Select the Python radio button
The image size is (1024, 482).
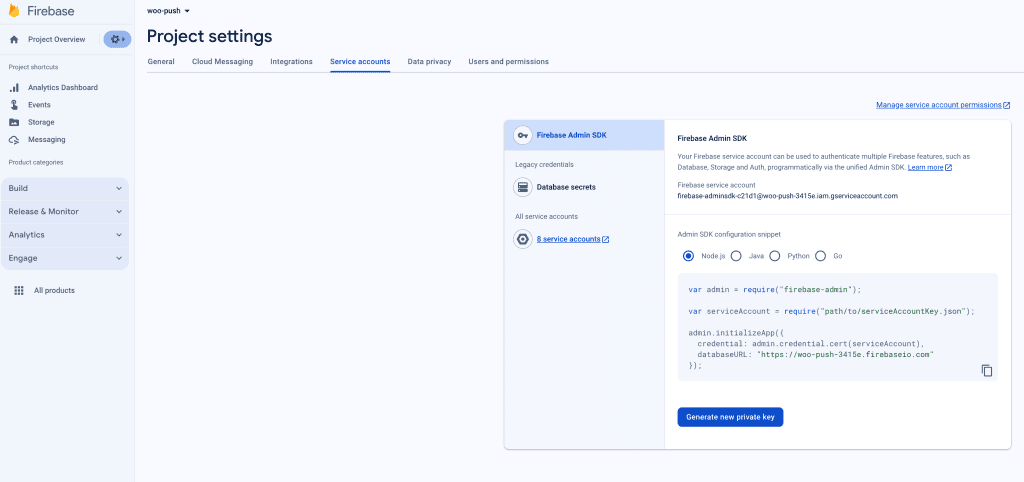[x=775, y=256]
